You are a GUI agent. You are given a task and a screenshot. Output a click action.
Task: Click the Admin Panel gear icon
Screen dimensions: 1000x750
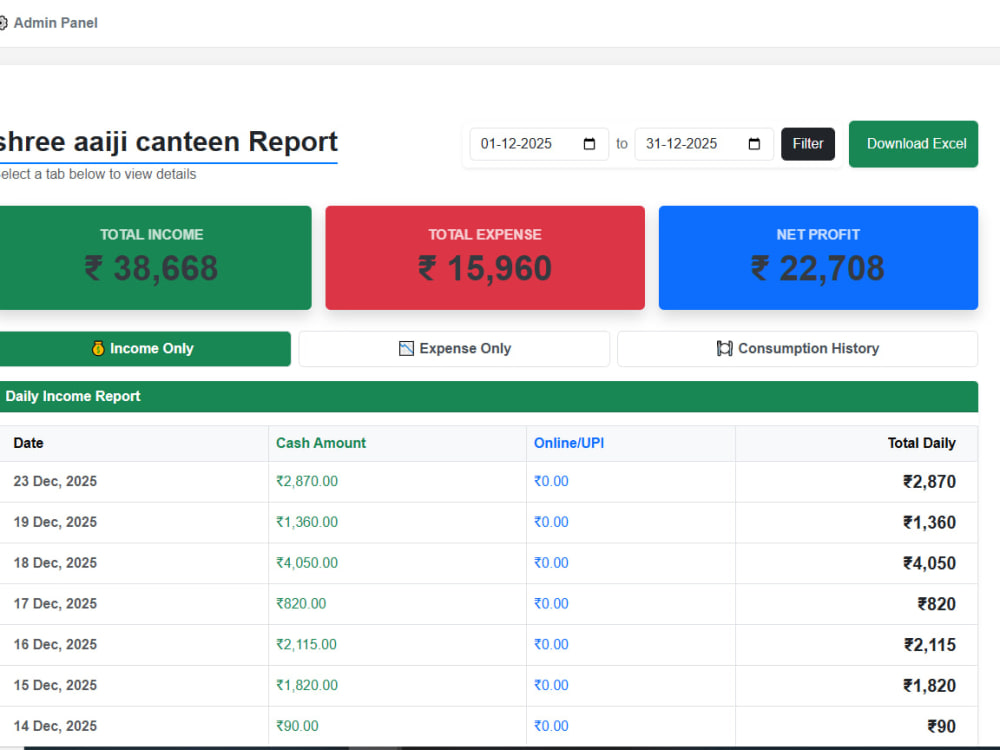(3, 23)
